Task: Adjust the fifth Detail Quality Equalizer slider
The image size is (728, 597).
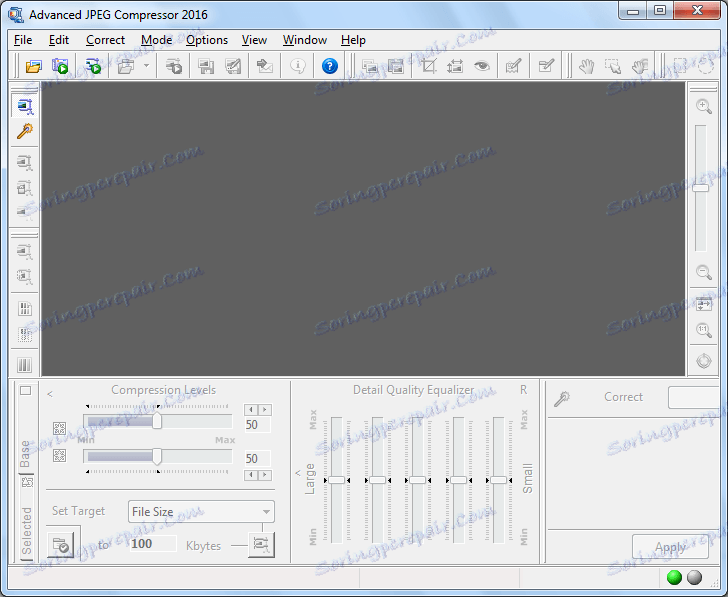Action: click(498, 480)
